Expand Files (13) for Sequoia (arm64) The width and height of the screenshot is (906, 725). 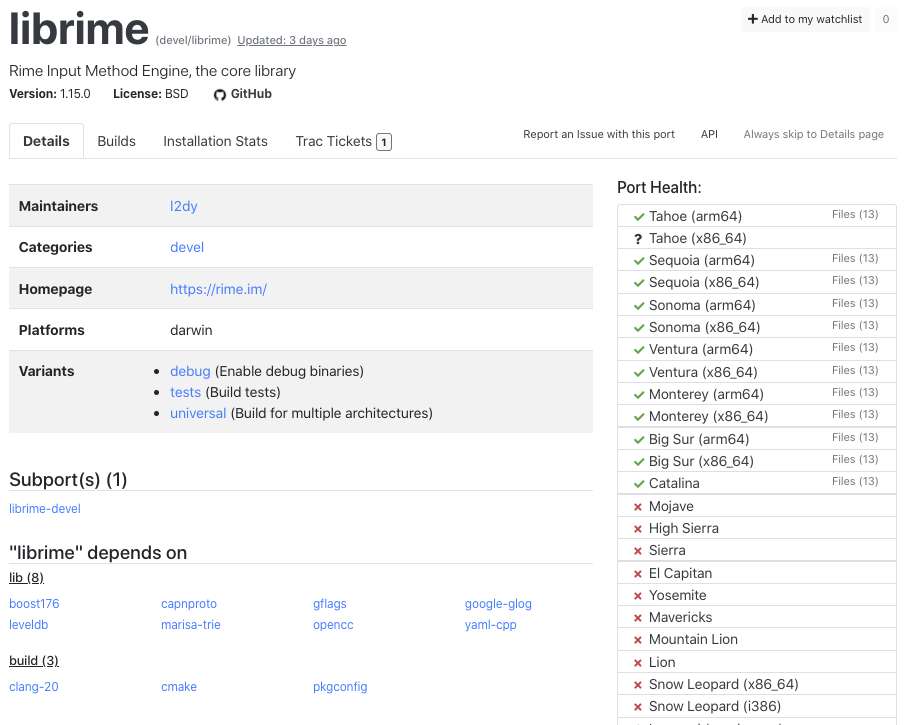pos(855,259)
